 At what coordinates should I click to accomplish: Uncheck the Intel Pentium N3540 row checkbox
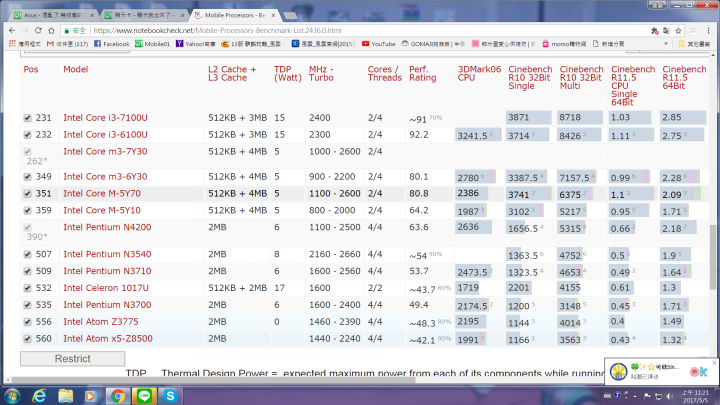click(28, 254)
